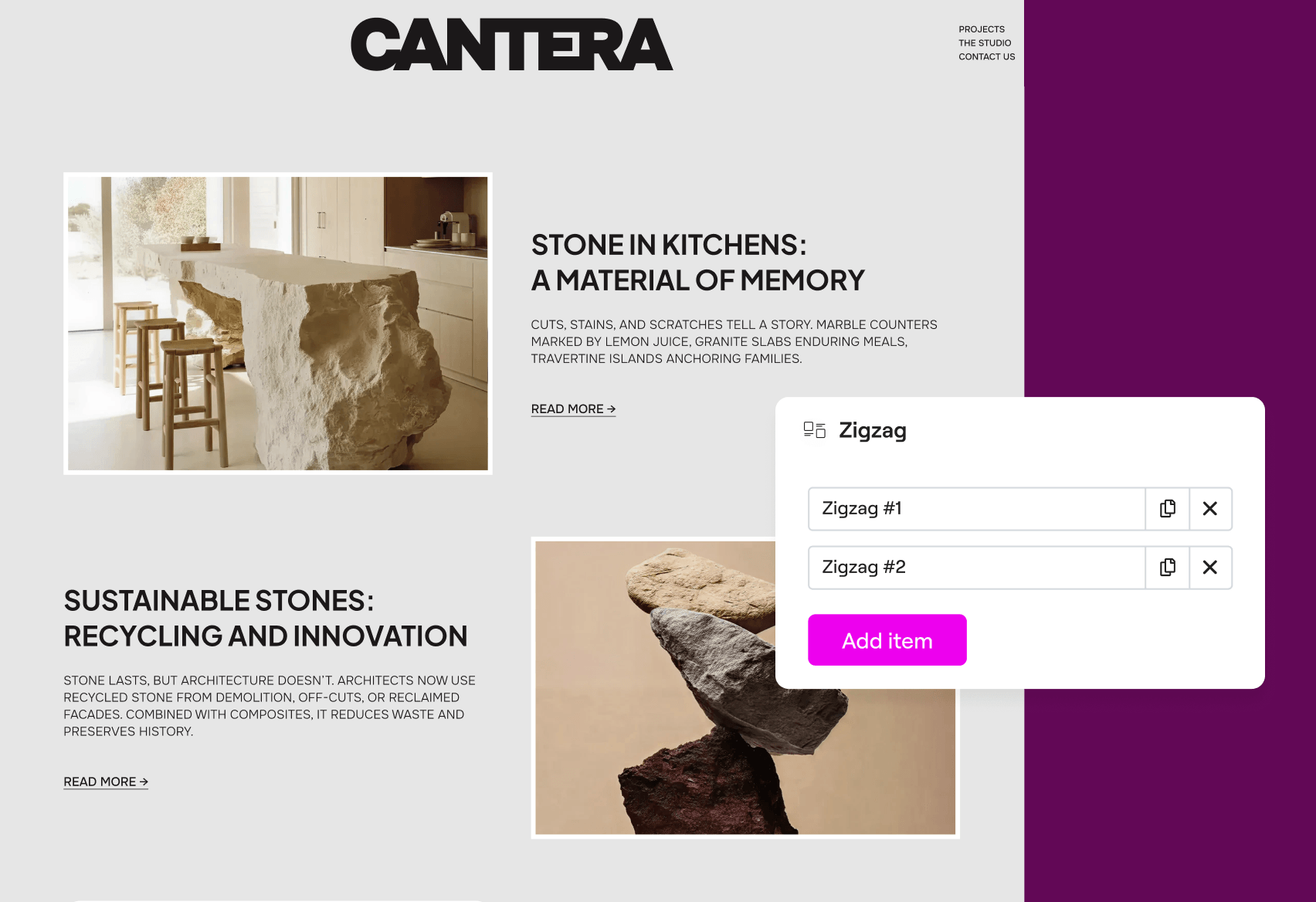Select the Zigzag #1 field
Image resolution: width=1316 pixels, height=902 pixels.
(x=976, y=509)
